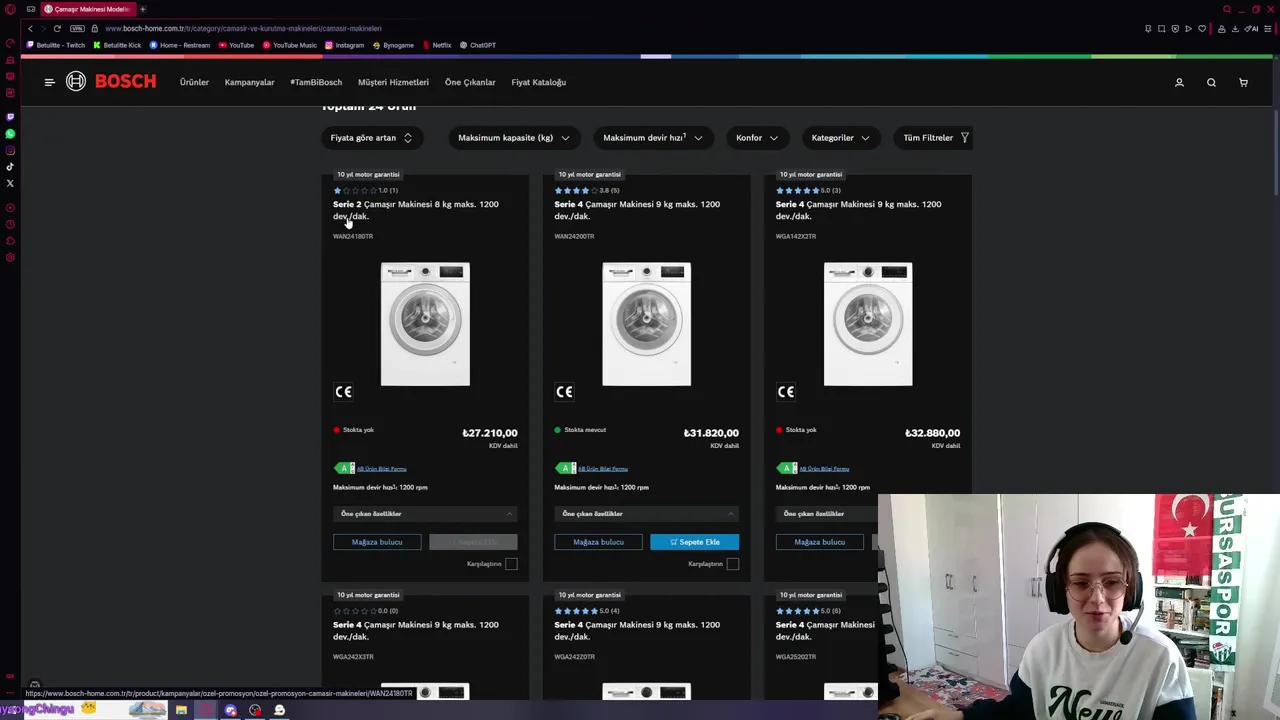Select the Çamaşır Makinesi Modelleri browser tab
Screen dimensions: 1280x720
(x=86, y=9)
